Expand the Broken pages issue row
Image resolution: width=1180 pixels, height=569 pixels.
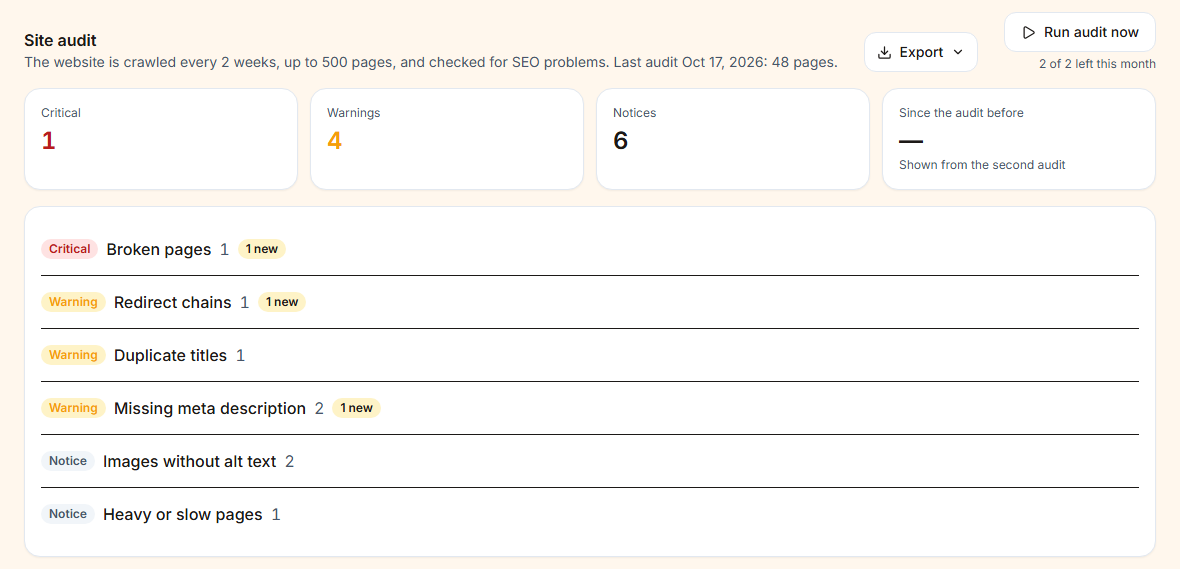[590, 249]
